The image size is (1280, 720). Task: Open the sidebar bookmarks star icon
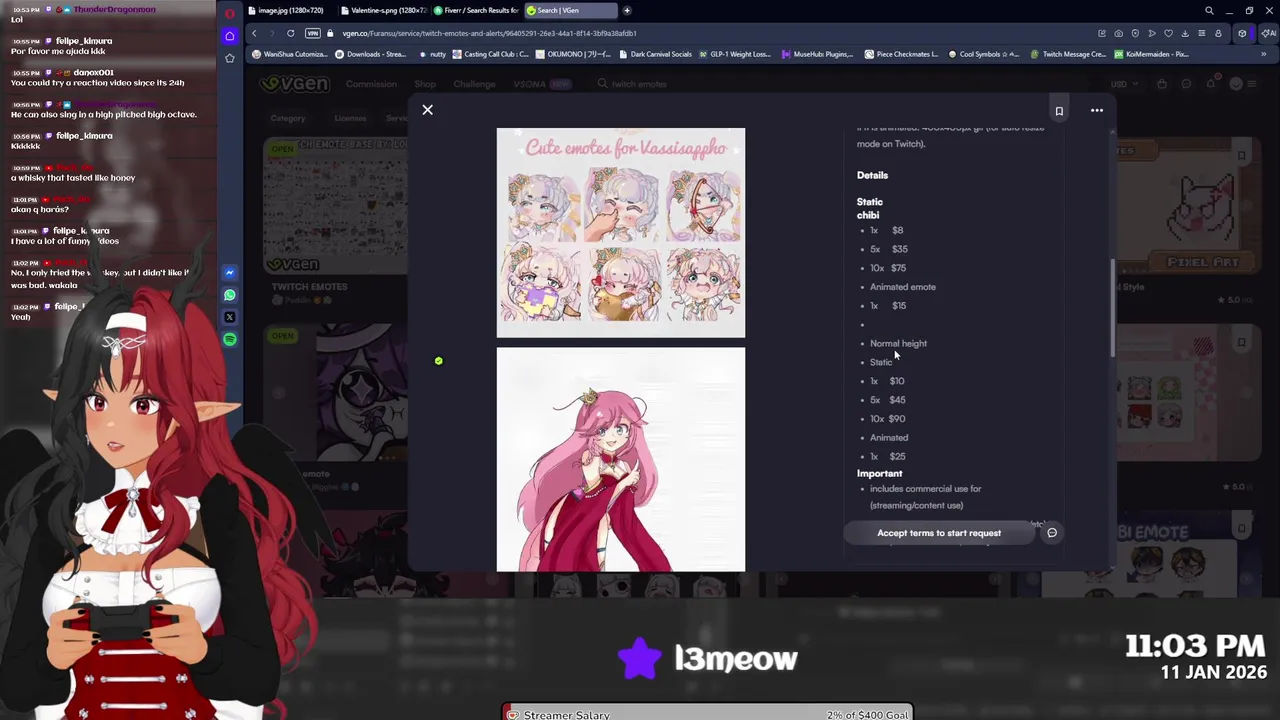point(229,58)
